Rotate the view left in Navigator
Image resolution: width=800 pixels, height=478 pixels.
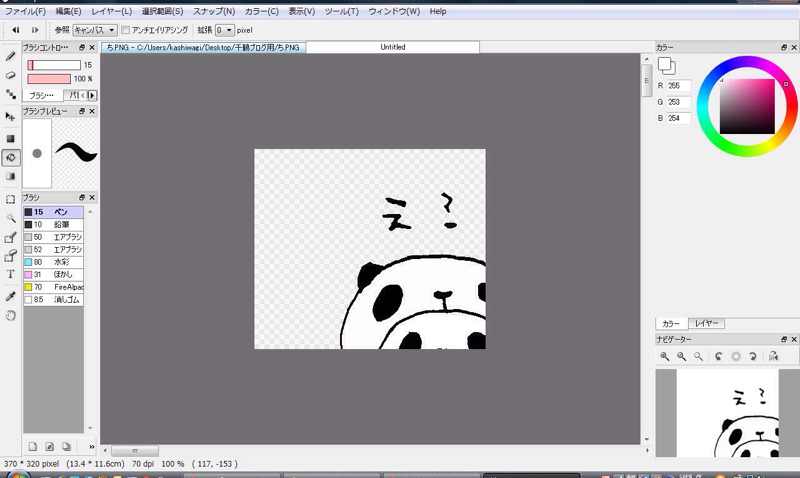tap(718, 357)
